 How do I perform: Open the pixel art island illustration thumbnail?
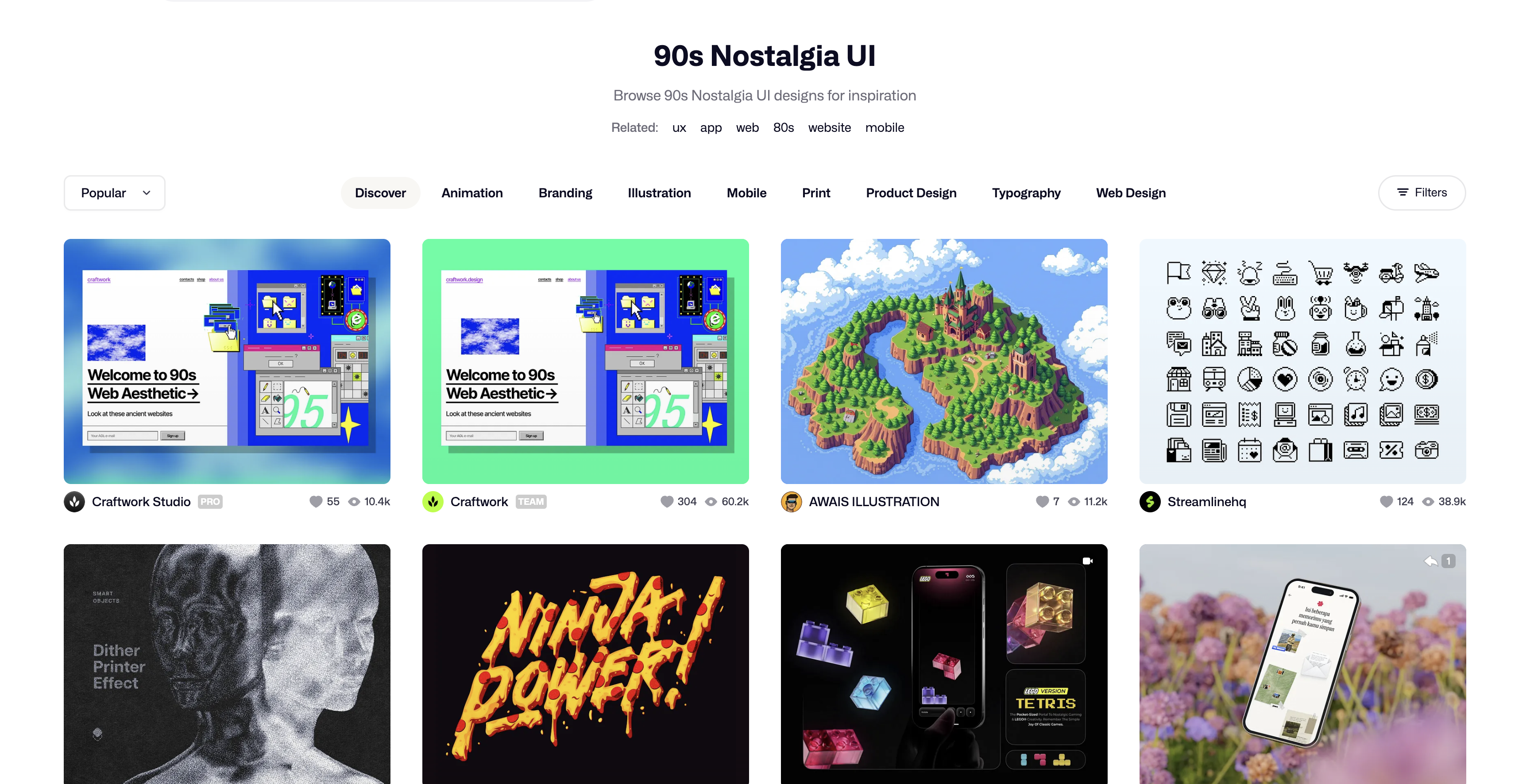944,361
